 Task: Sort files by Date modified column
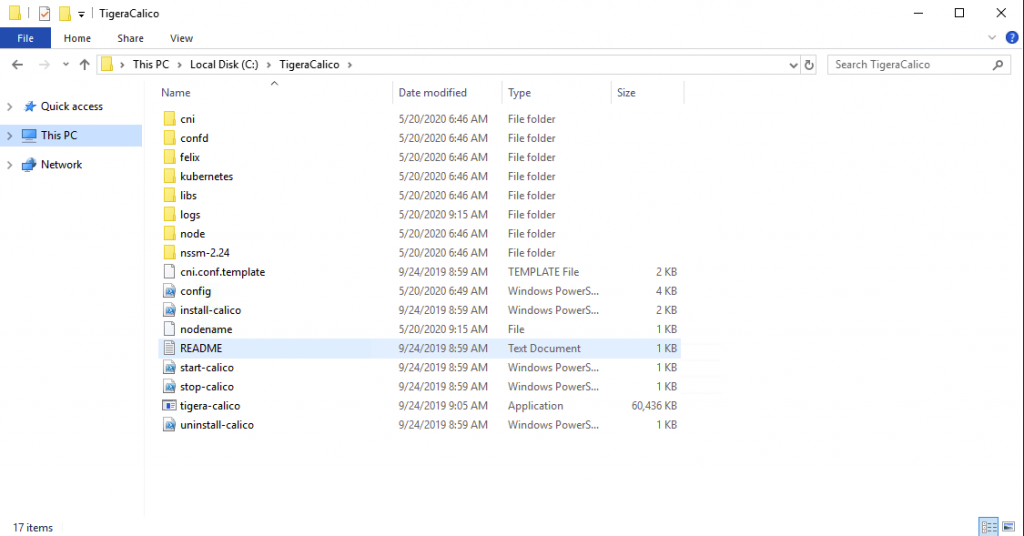click(x=432, y=93)
